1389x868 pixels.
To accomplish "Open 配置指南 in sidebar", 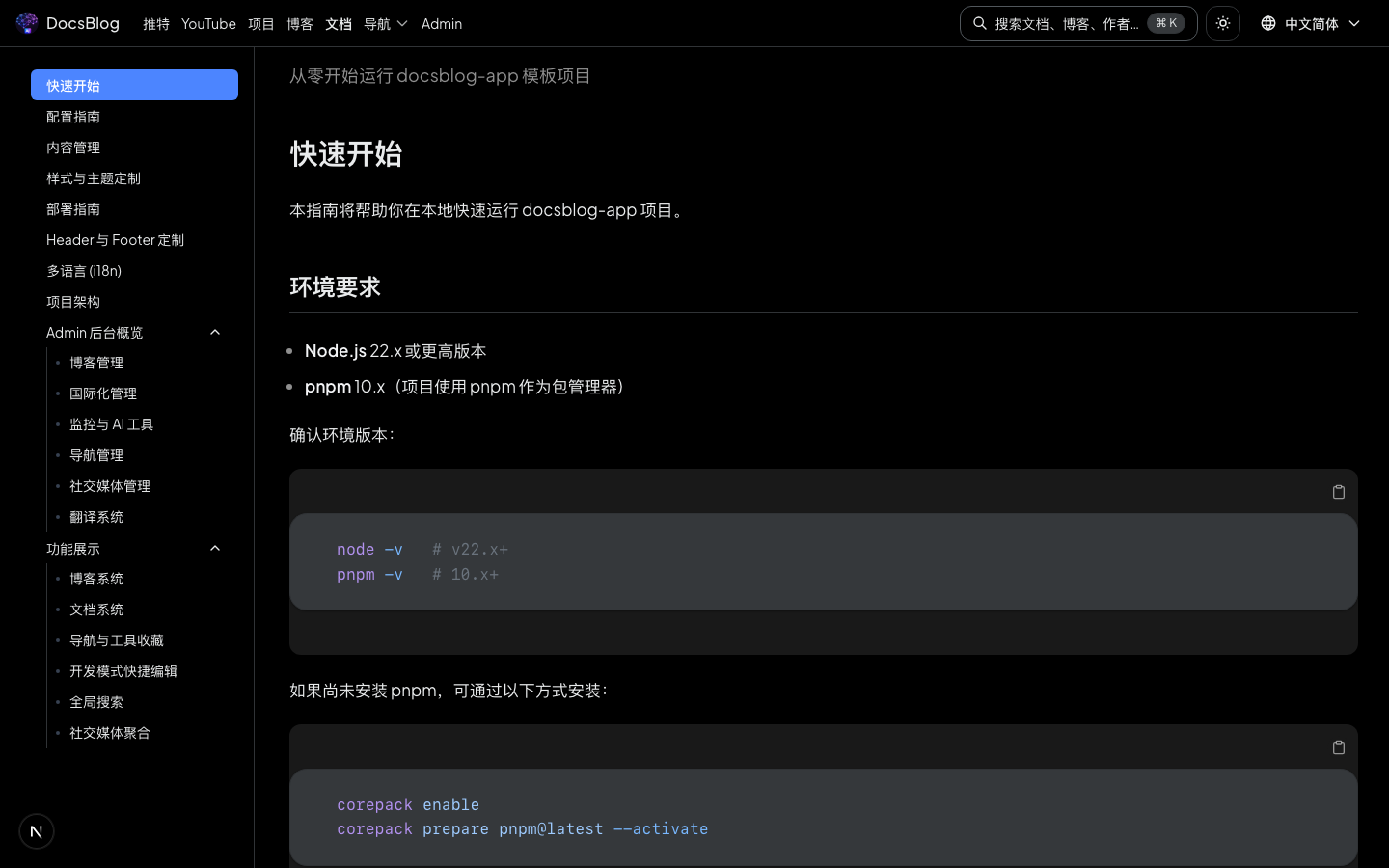I will pos(73,117).
